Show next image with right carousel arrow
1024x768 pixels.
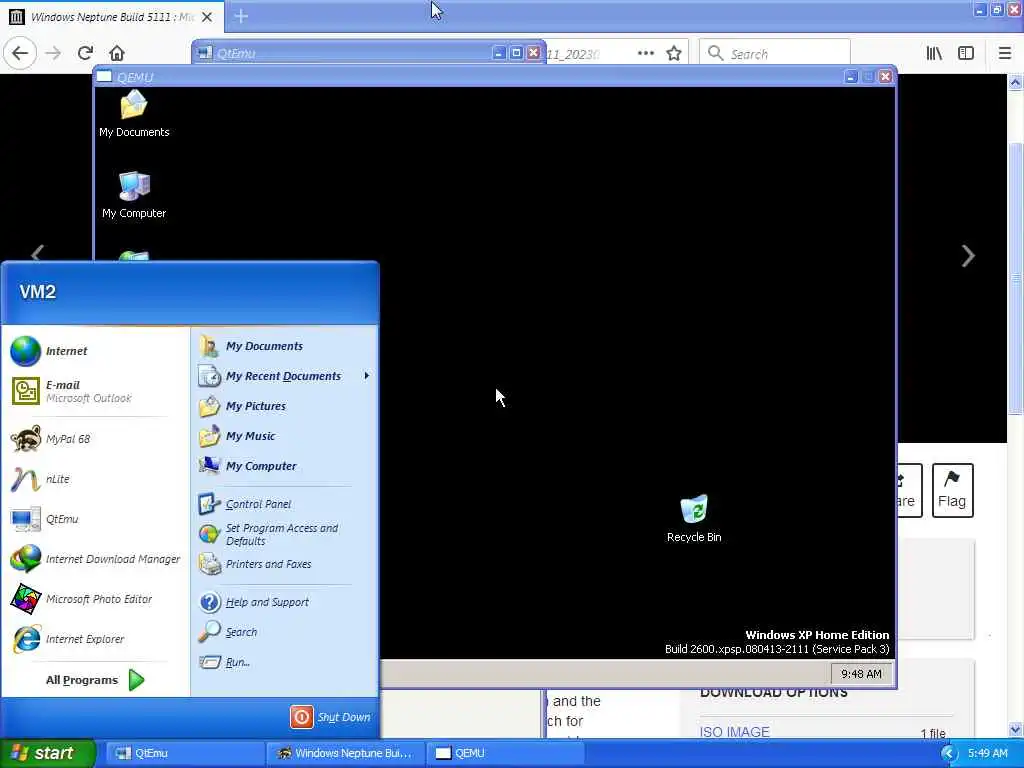[x=968, y=256]
